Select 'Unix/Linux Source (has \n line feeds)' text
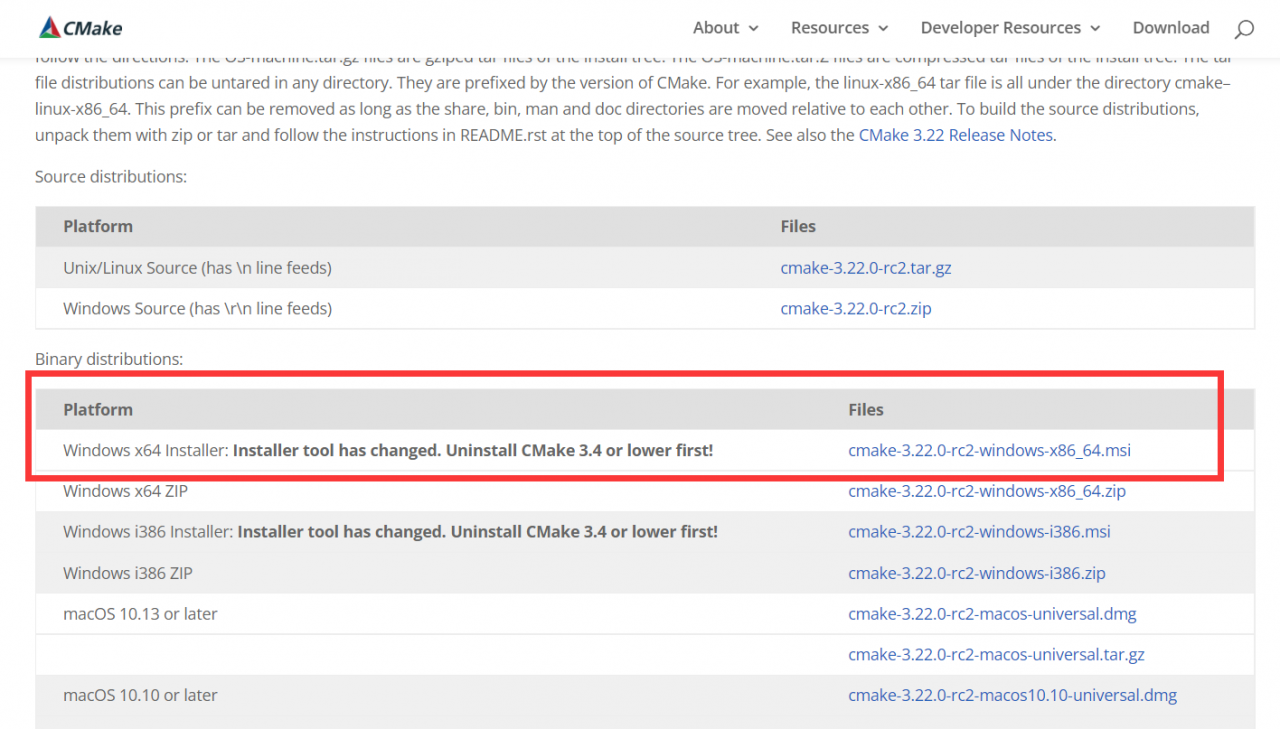Viewport: 1280px width, 729px height. pyautogui.click(x=197, y=268)
